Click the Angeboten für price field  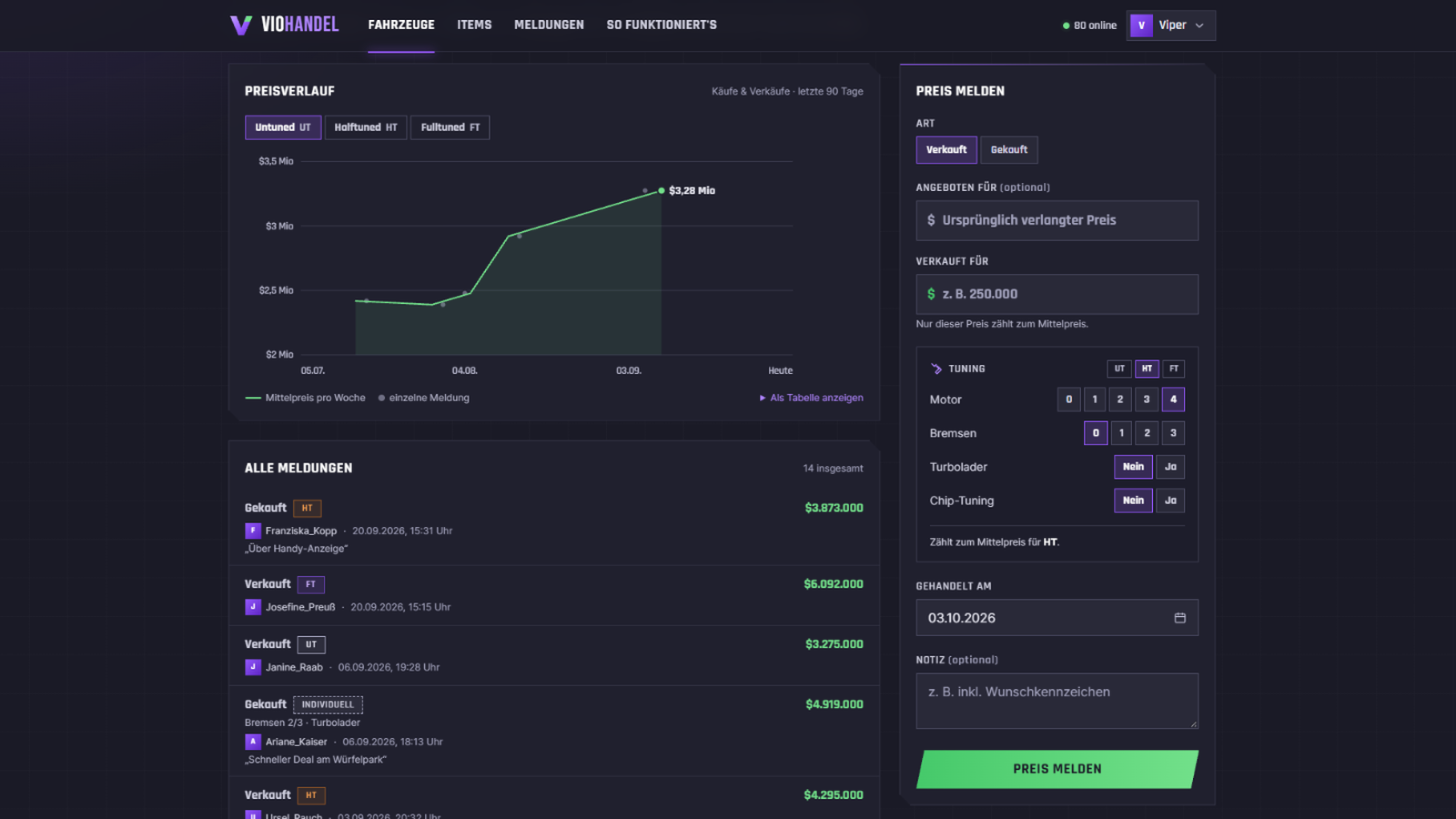pos(1057,220)
